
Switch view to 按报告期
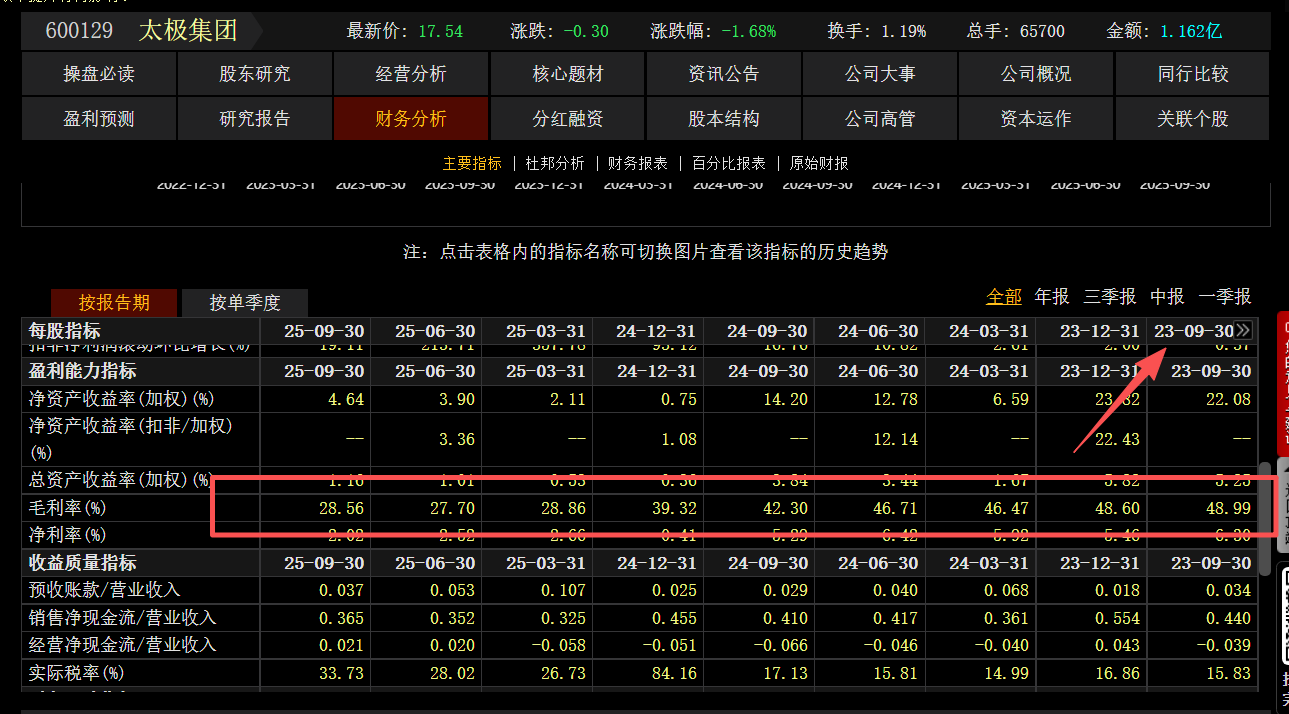114,303
